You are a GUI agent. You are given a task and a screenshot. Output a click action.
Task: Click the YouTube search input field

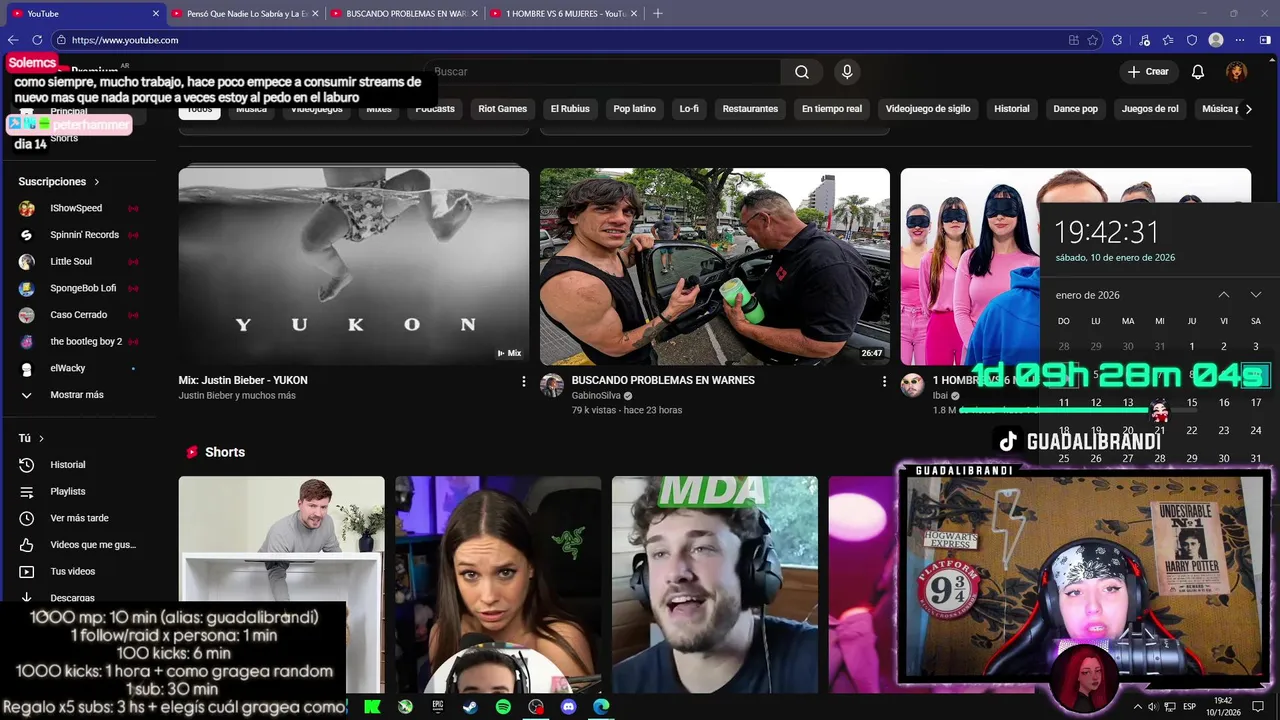(604, 72)
